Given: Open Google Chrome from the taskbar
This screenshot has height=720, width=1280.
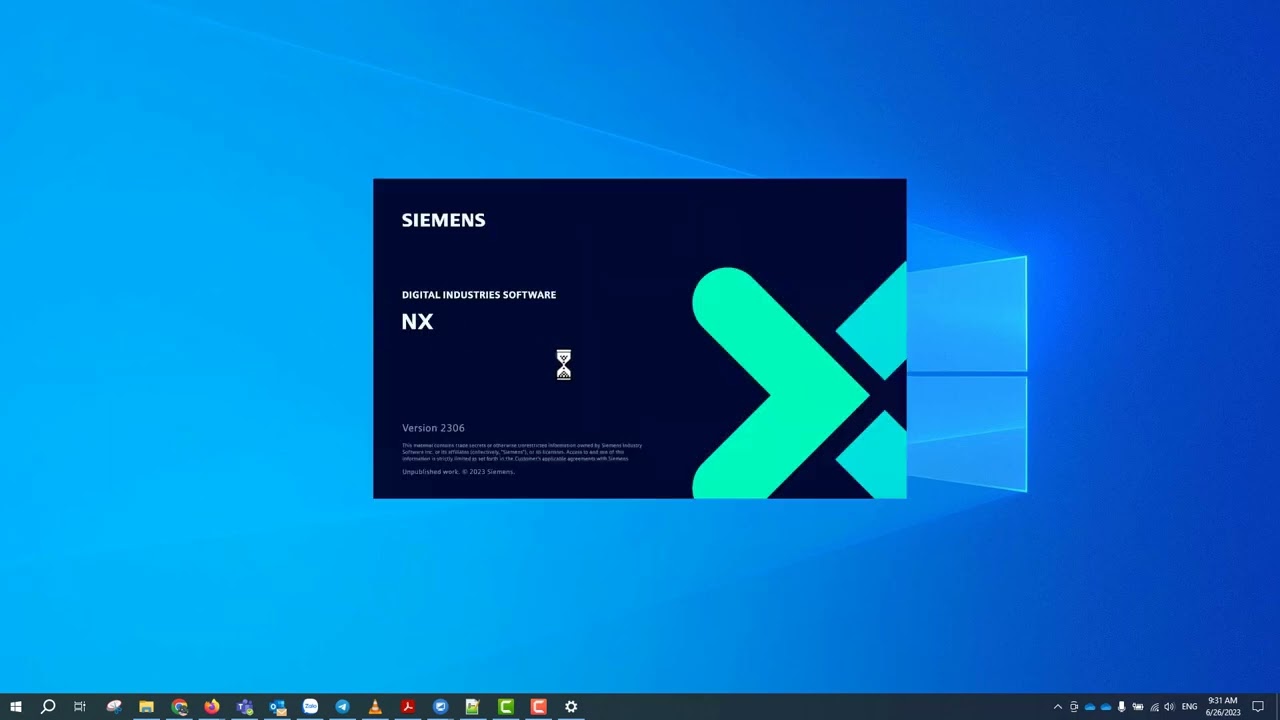Looking at the screenshot, I should 179,707.
